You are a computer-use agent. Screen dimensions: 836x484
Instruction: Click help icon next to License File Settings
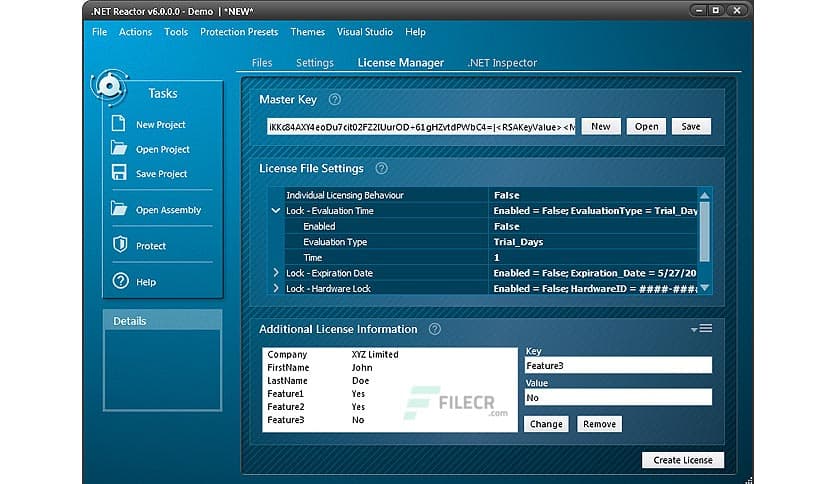coord(381,169)
